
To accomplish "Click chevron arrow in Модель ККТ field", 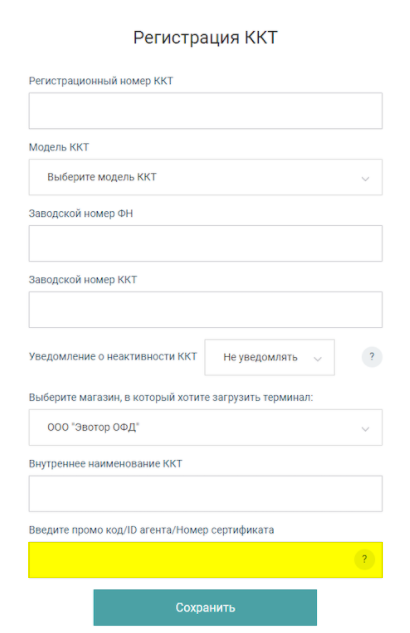I will pyautogui.click(x=365, y=178).
